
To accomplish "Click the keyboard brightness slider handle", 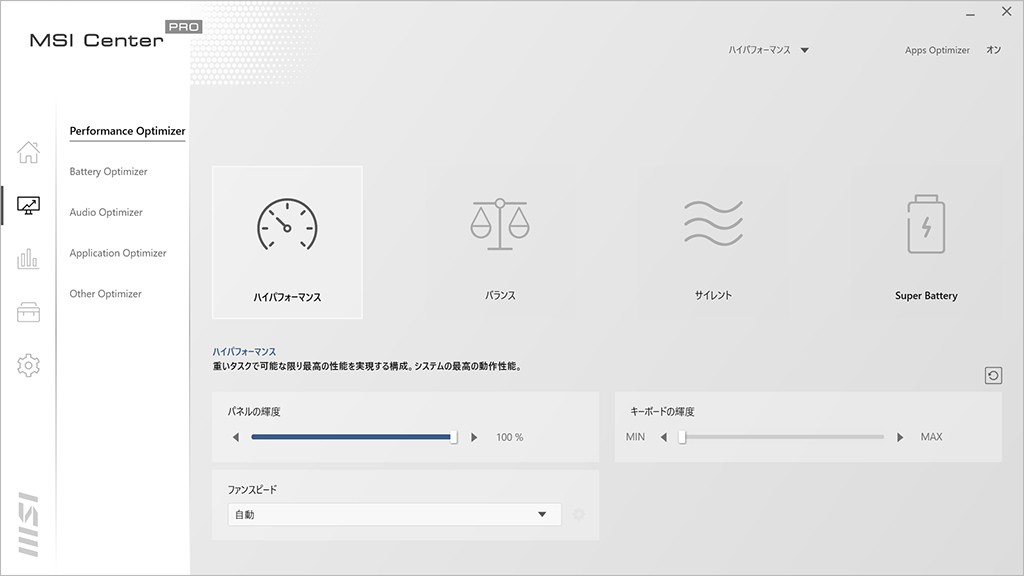I will [682, 437].
